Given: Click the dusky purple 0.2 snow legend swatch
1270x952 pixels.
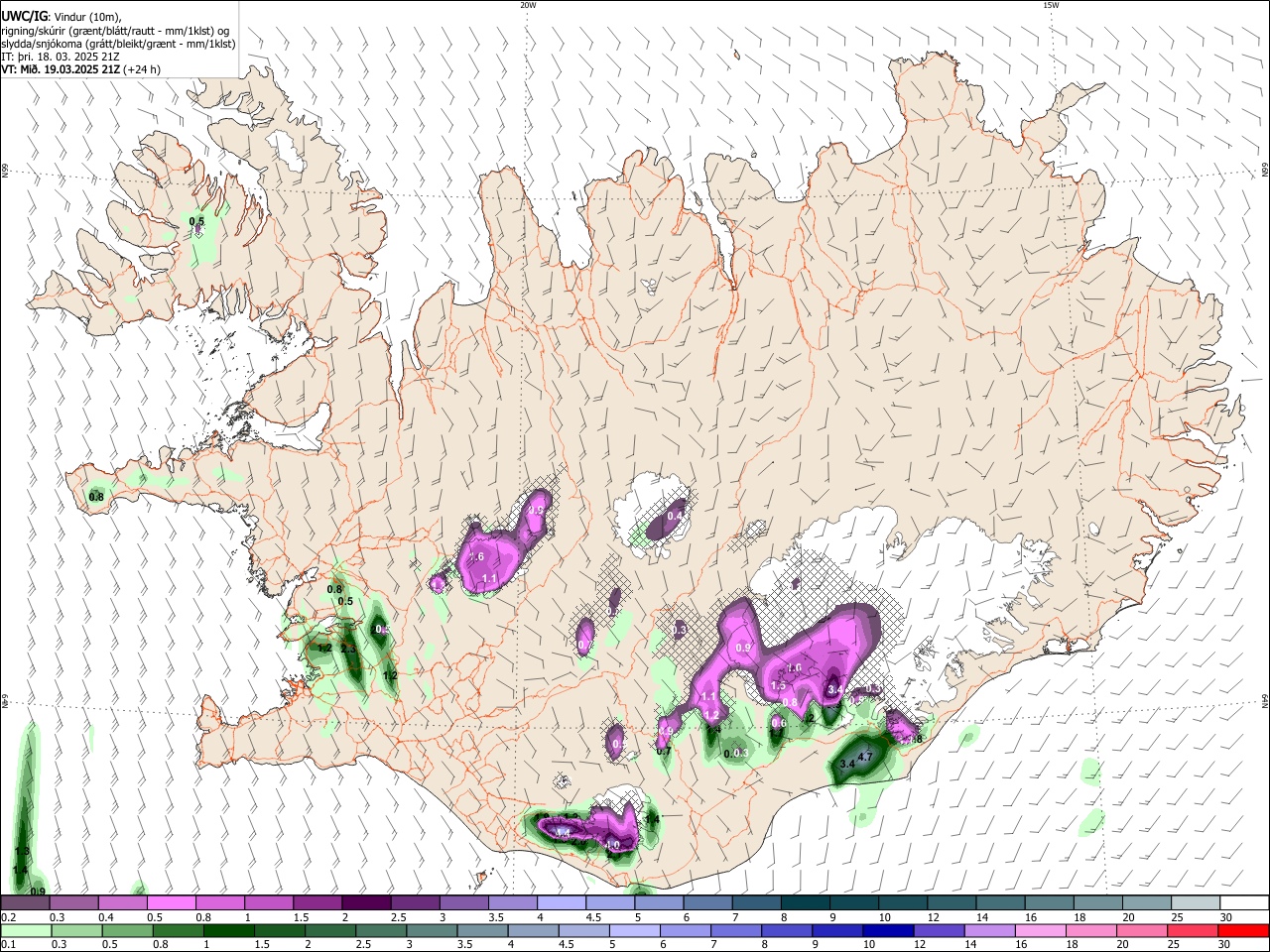Looking at the screenshot, I should click(26, 902).
